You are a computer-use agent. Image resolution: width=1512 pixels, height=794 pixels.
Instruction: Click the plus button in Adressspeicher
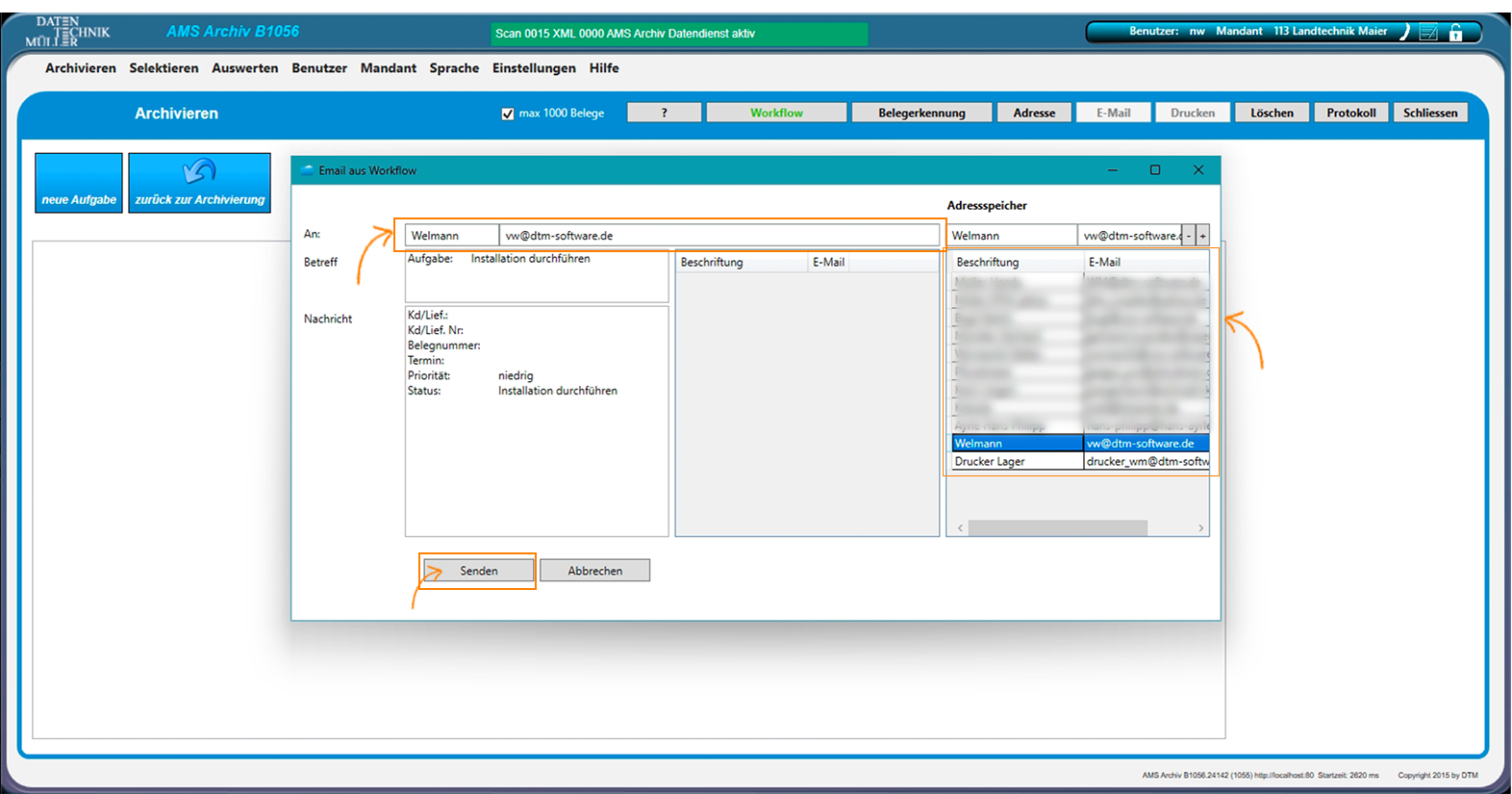1202,236
